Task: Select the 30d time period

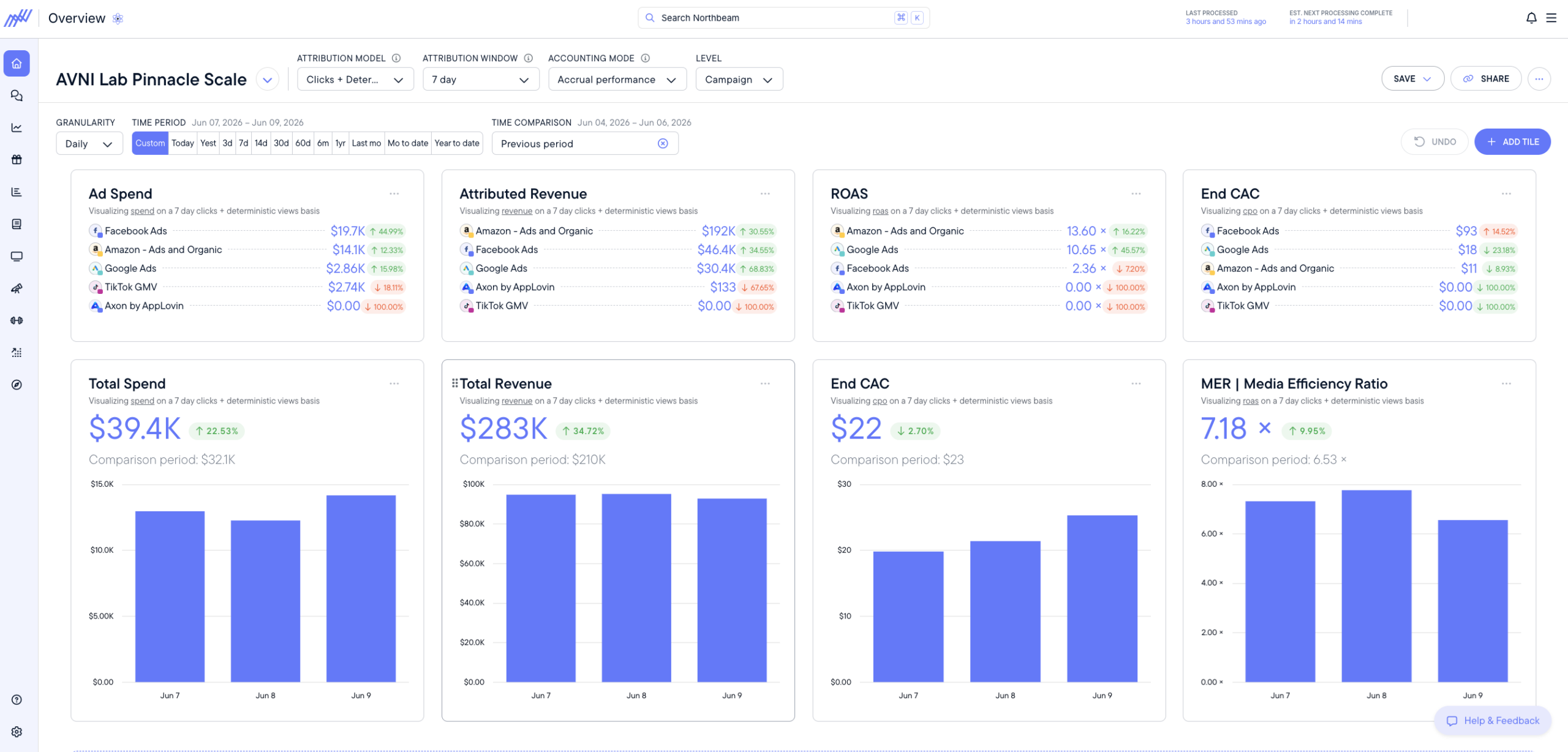Action: (281, 143)
